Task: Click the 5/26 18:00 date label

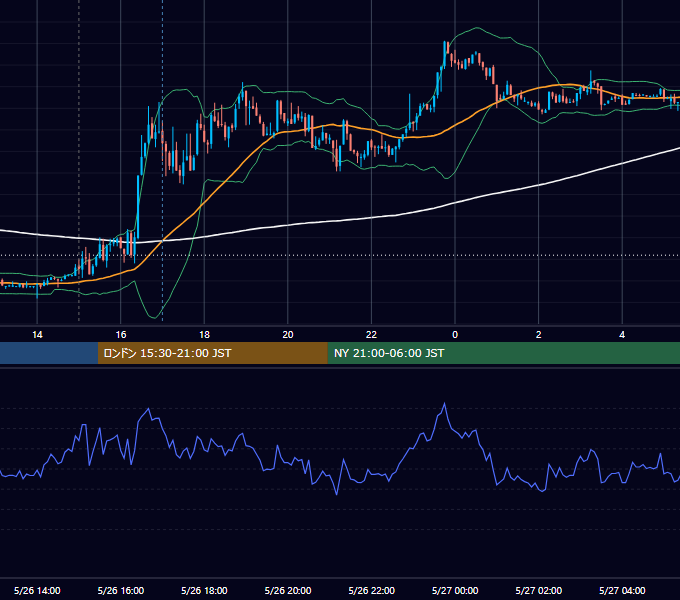Action: click(x=204, y=590)
